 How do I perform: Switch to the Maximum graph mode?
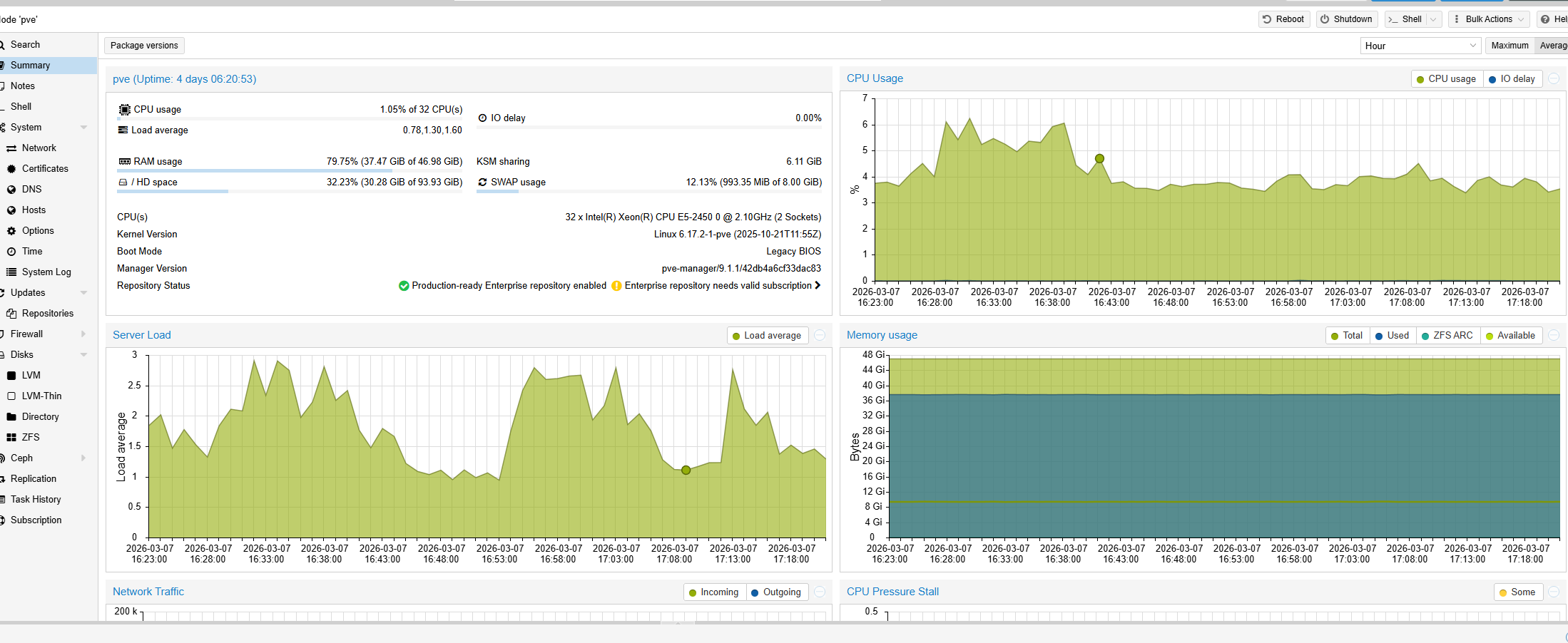point(1510,45)
